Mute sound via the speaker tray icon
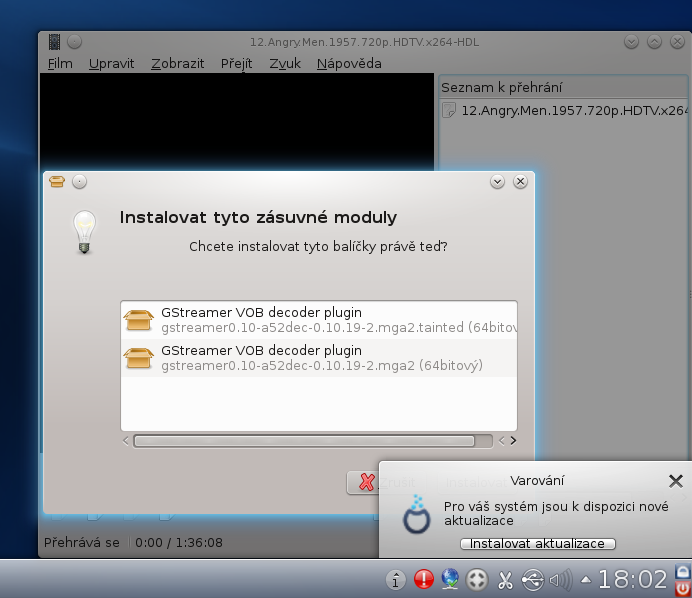 (559, 579)
